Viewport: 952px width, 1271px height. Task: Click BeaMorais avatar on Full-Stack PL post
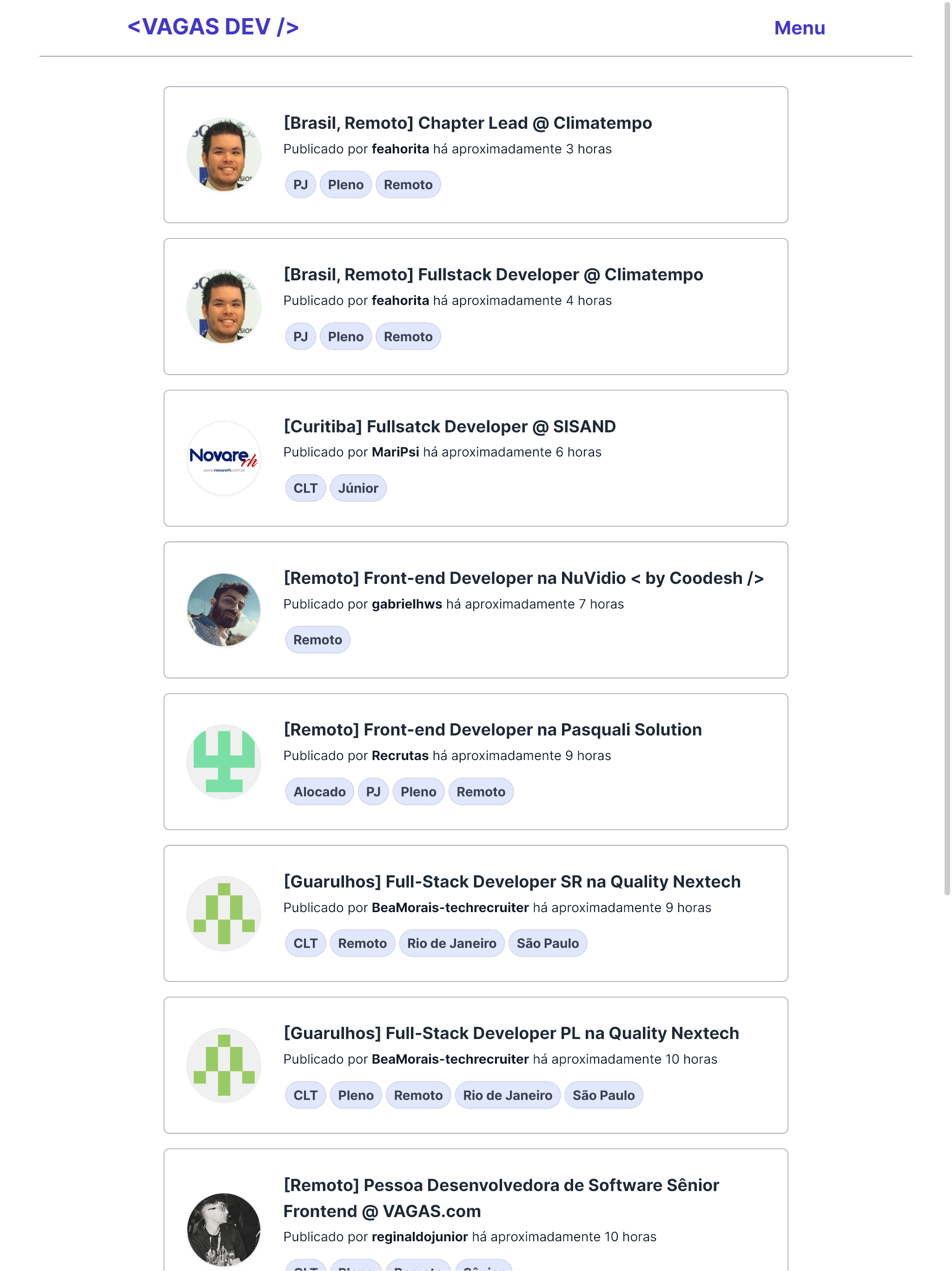(x=224, y=1065)
